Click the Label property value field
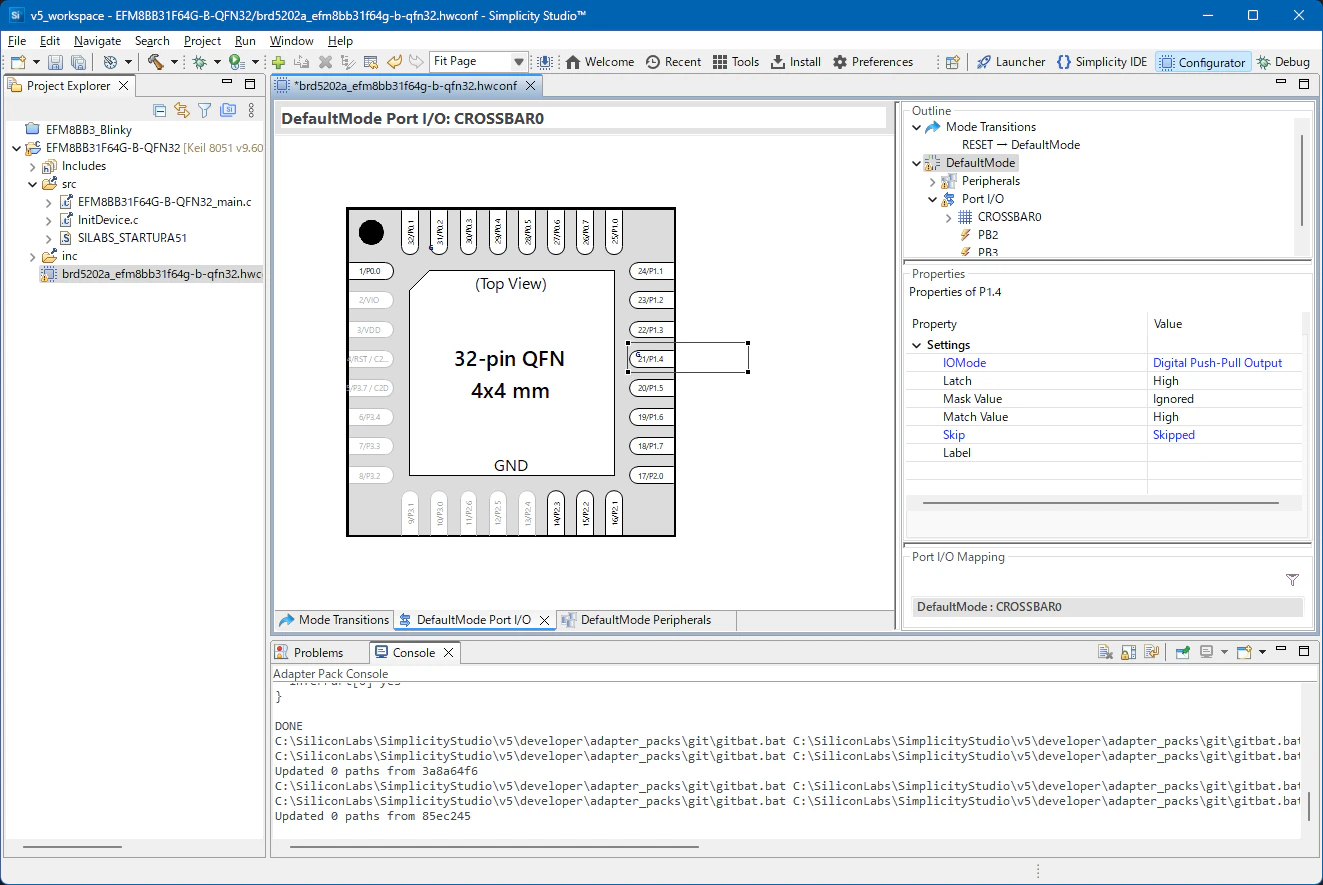This screenshot has height=885, width=1323. tap(1225, 453)
